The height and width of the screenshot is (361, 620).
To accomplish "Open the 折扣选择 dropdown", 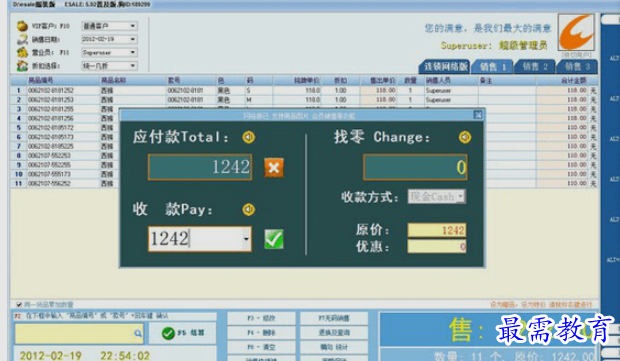I will coord(133,66).
